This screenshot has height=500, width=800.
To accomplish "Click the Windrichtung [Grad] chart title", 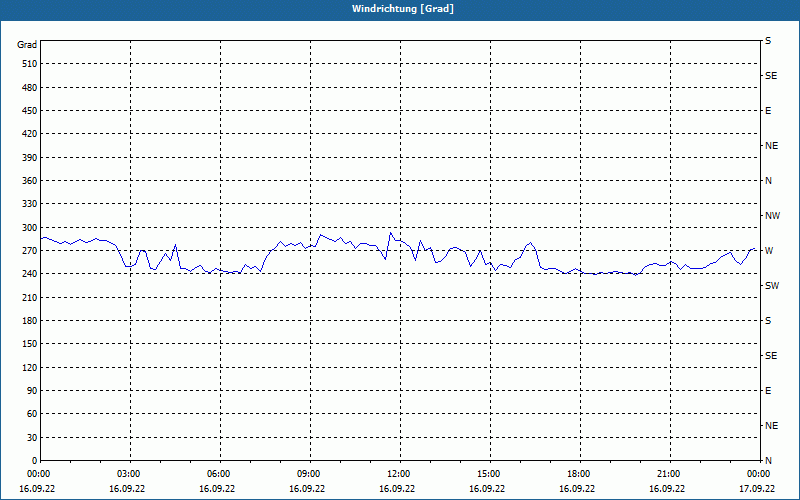I will (x=403, y=9).
